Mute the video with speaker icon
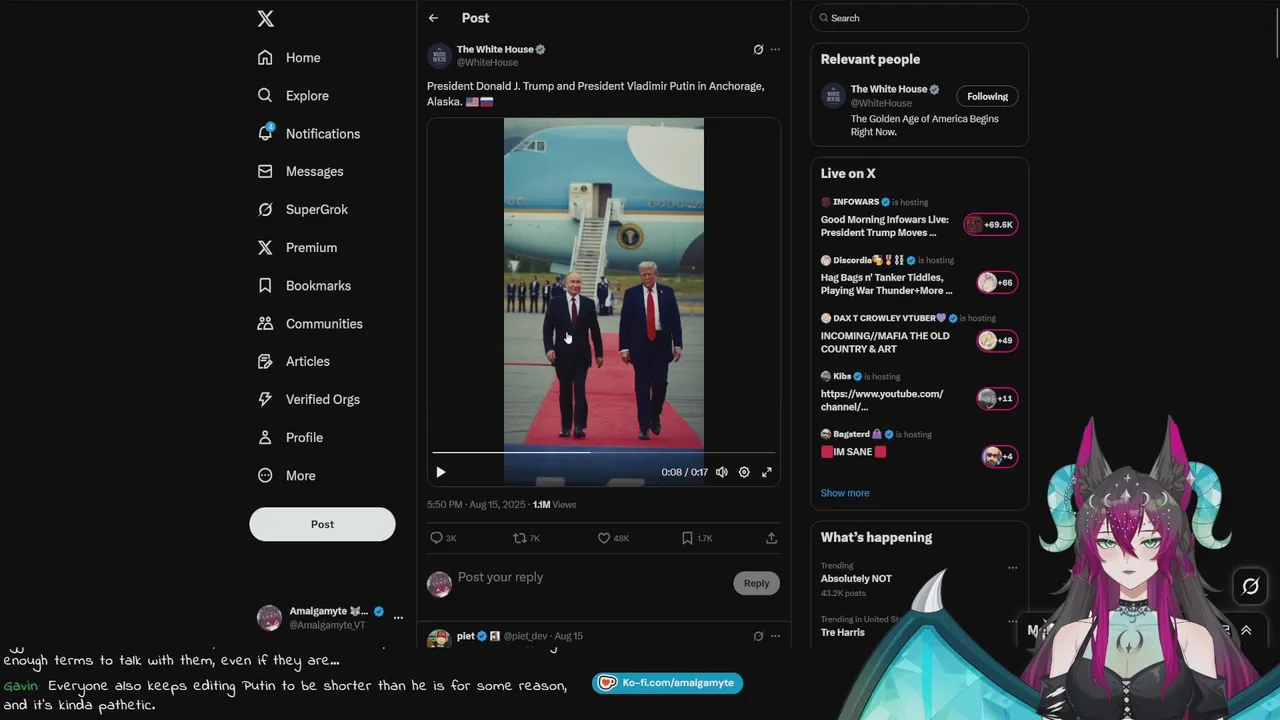 pyautogui.click(x=722, y=472)
